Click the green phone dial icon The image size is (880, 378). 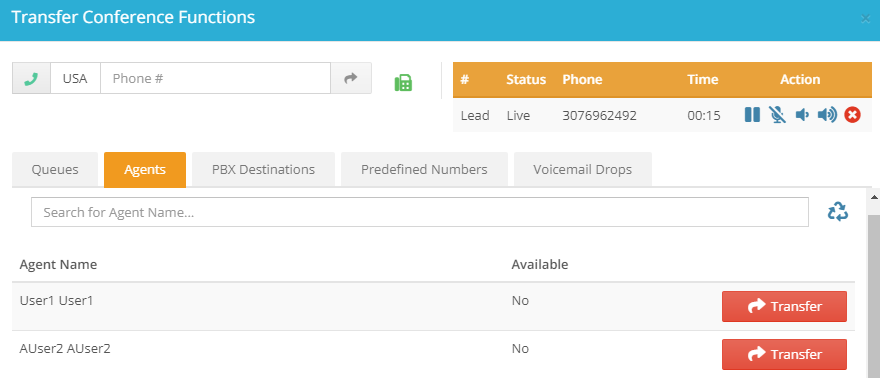click(31, 79)
